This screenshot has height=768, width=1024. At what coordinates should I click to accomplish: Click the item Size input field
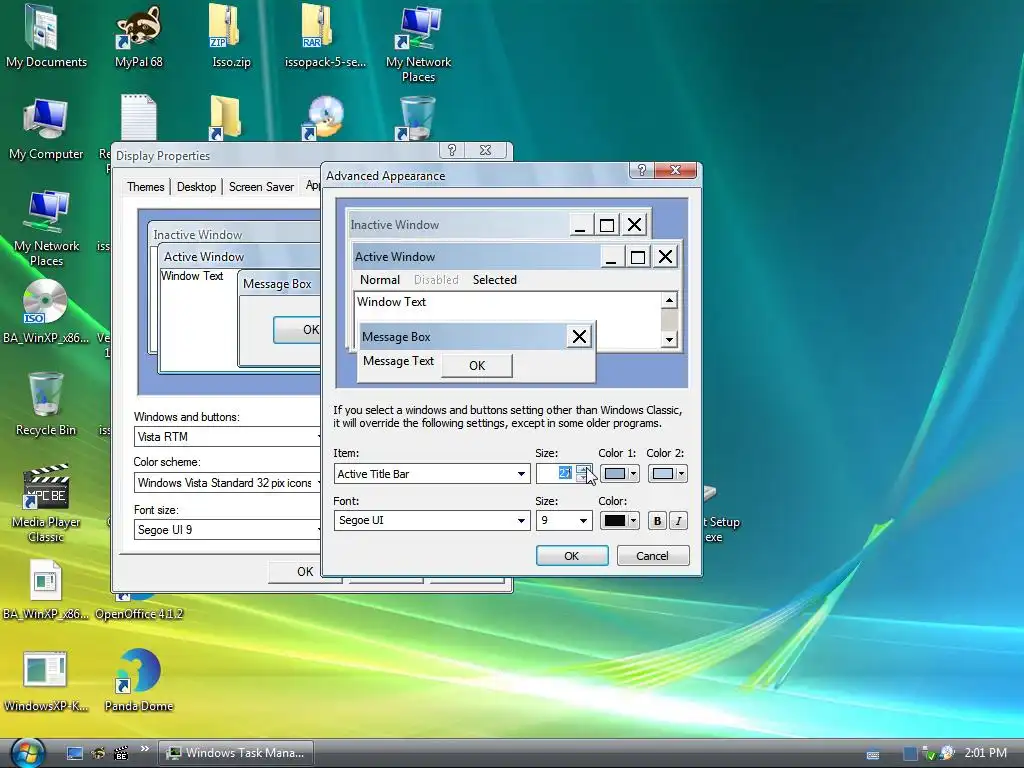tap(556, 473)
